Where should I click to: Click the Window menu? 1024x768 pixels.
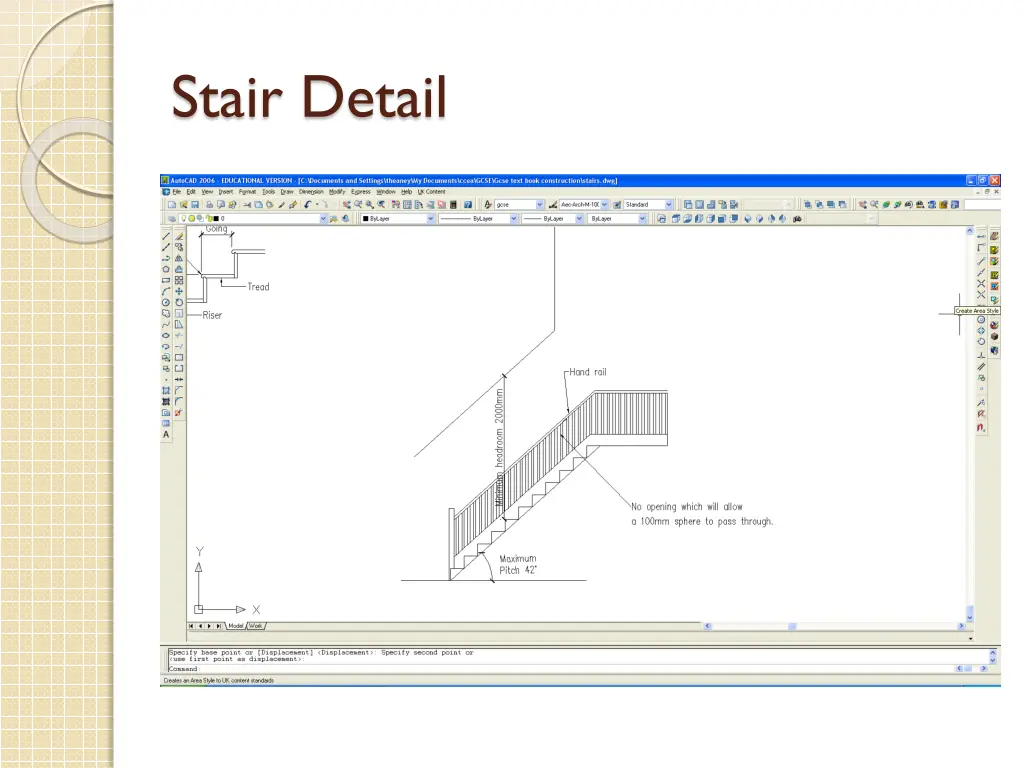(x=386, y=192)
